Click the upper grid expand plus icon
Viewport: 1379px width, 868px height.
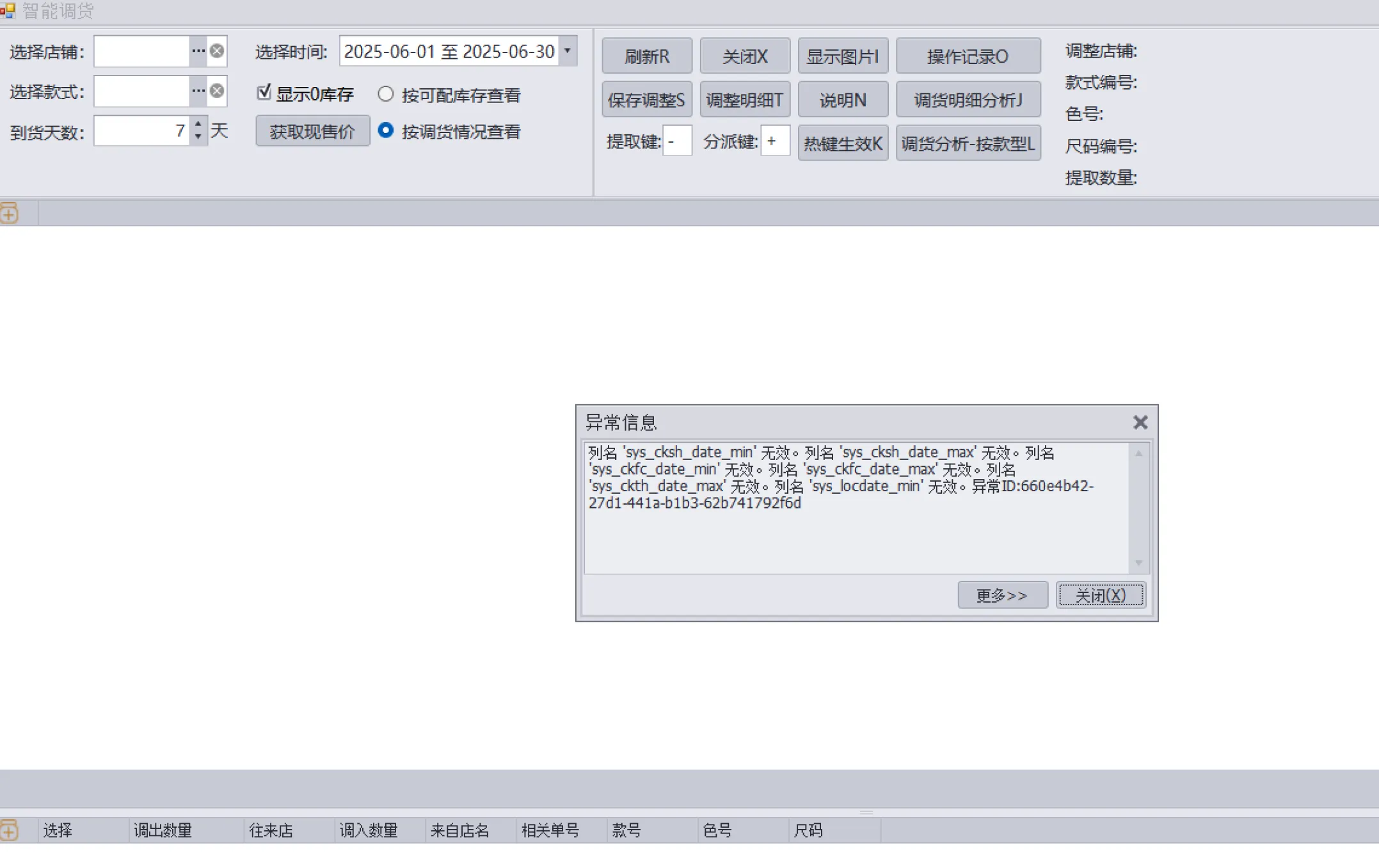(9, 213)
